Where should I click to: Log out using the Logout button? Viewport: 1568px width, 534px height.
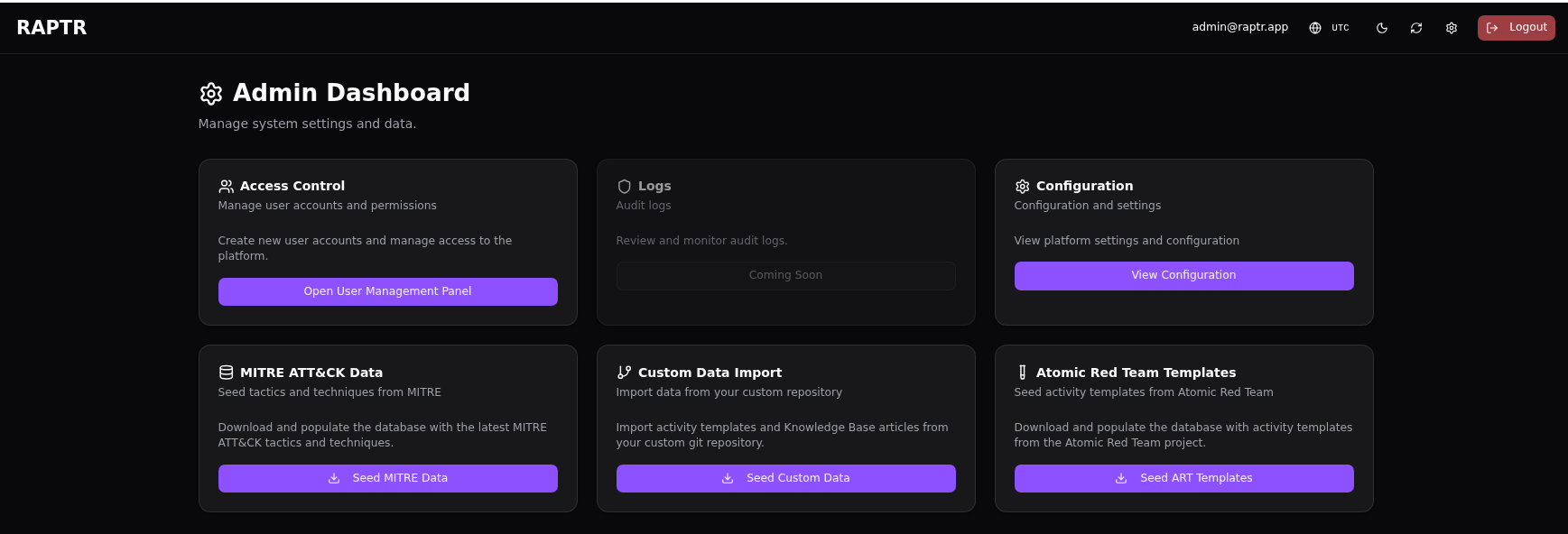pos(1516,28)
